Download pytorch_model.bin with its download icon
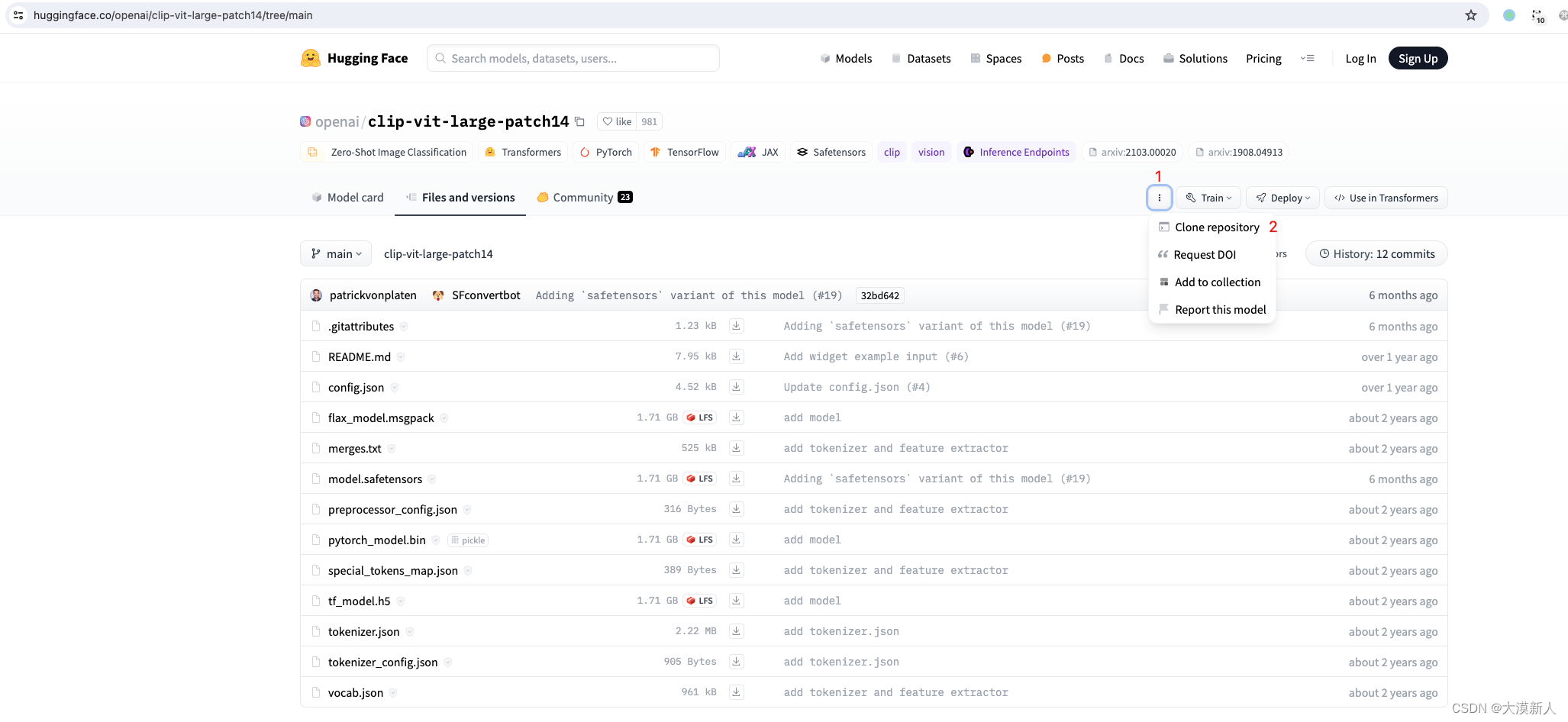1568x722 pixels. point(736,540)
